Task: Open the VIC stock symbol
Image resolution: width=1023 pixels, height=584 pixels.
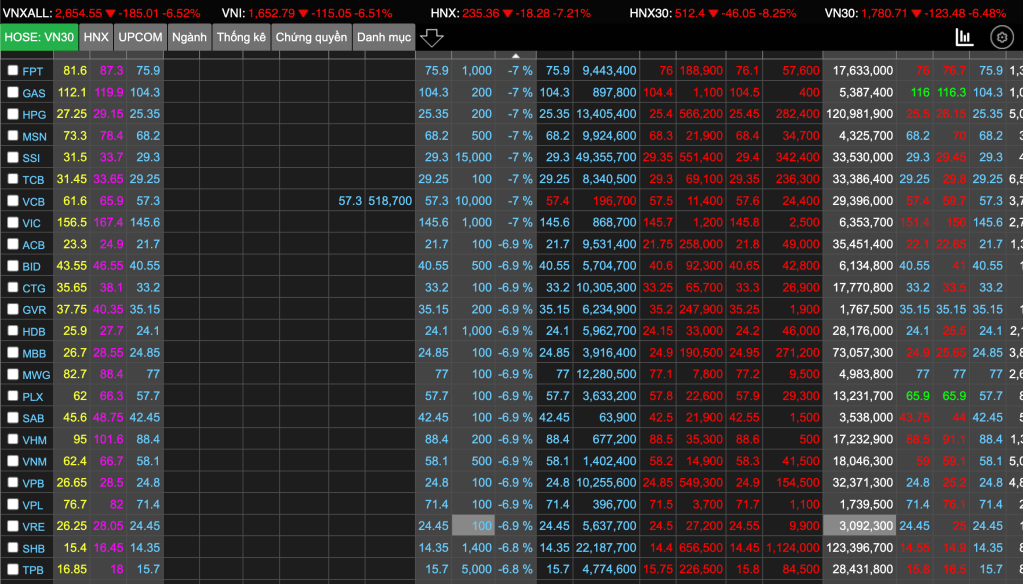Action: click(32, 223)
